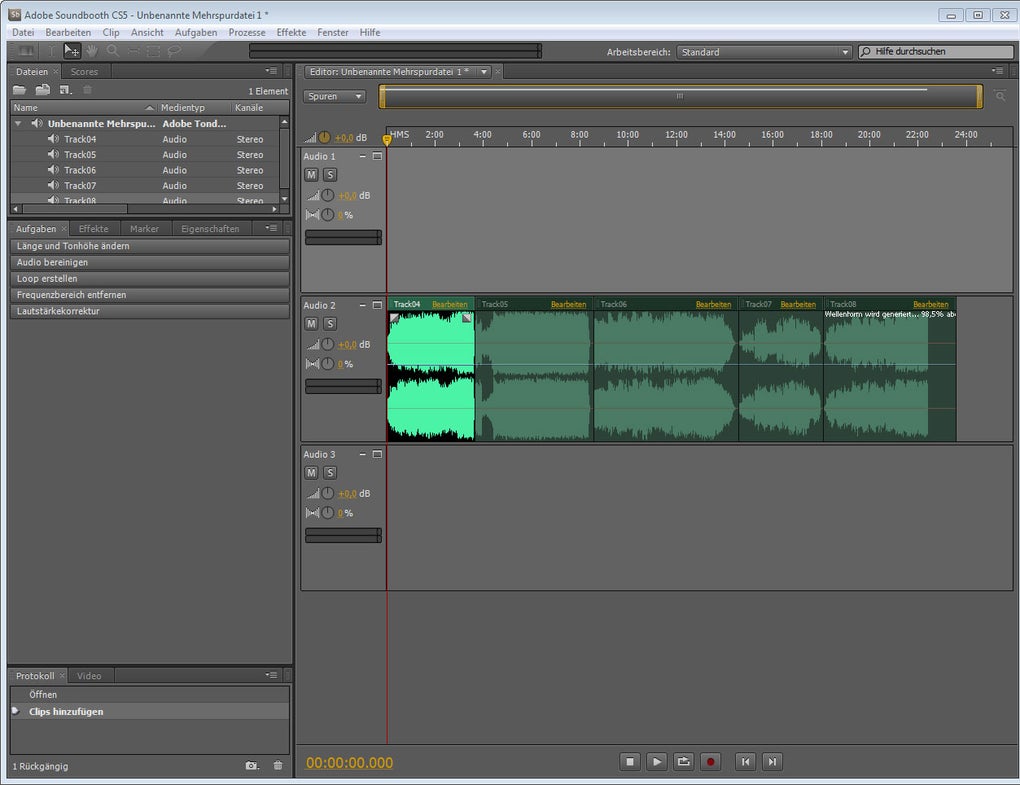1020x785 pixels.
Task: Click the Audio 1 pan knob
Action: (328, 215)
